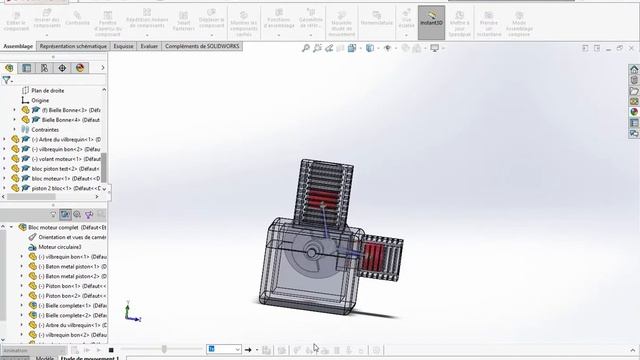Screen dimensions: 640x360
Task: Click the play animation button
Action: [x=98, y=350]
